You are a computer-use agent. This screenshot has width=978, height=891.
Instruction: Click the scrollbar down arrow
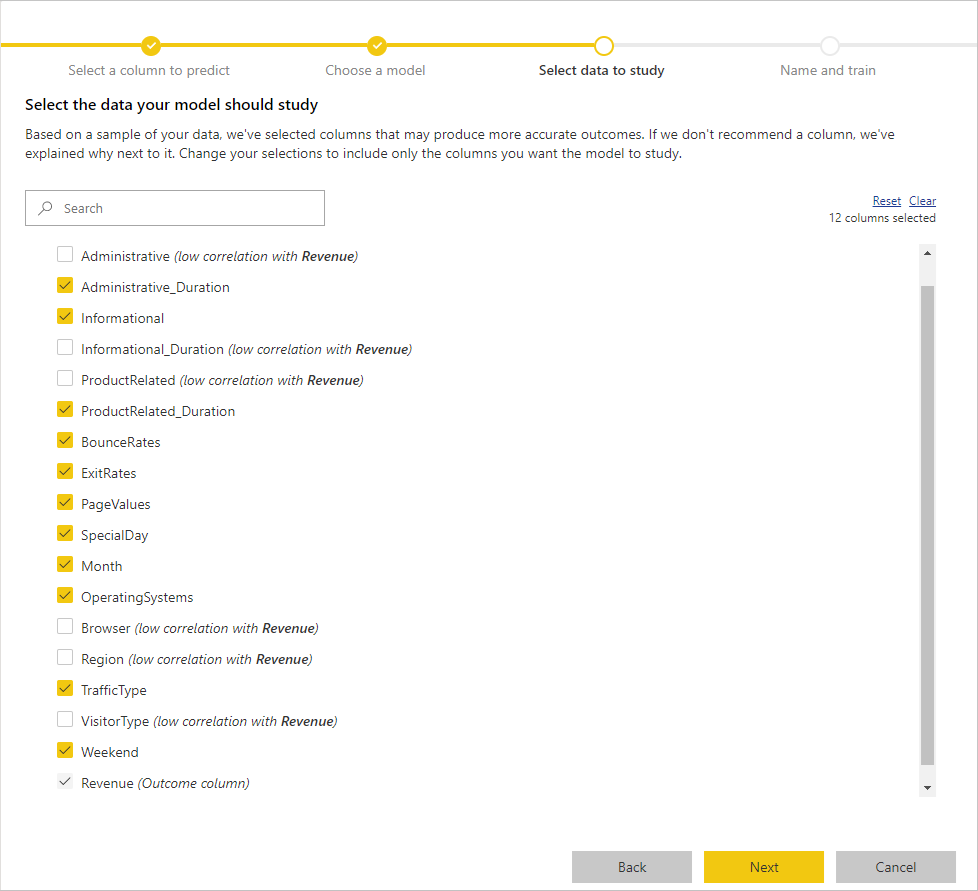pos(927,788)
